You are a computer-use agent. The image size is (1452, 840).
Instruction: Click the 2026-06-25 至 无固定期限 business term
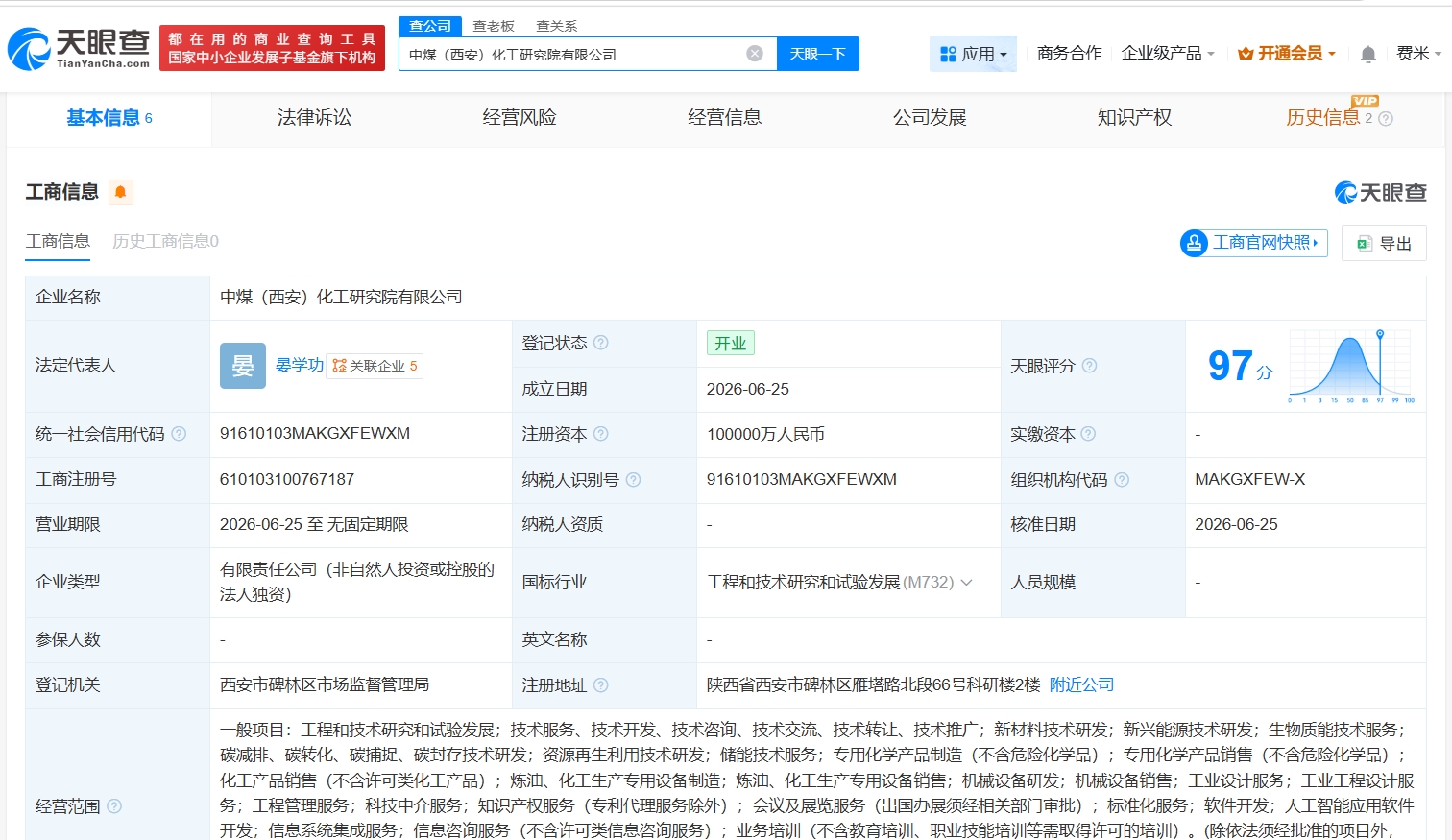pyautogui.click(x=314, y=524)
